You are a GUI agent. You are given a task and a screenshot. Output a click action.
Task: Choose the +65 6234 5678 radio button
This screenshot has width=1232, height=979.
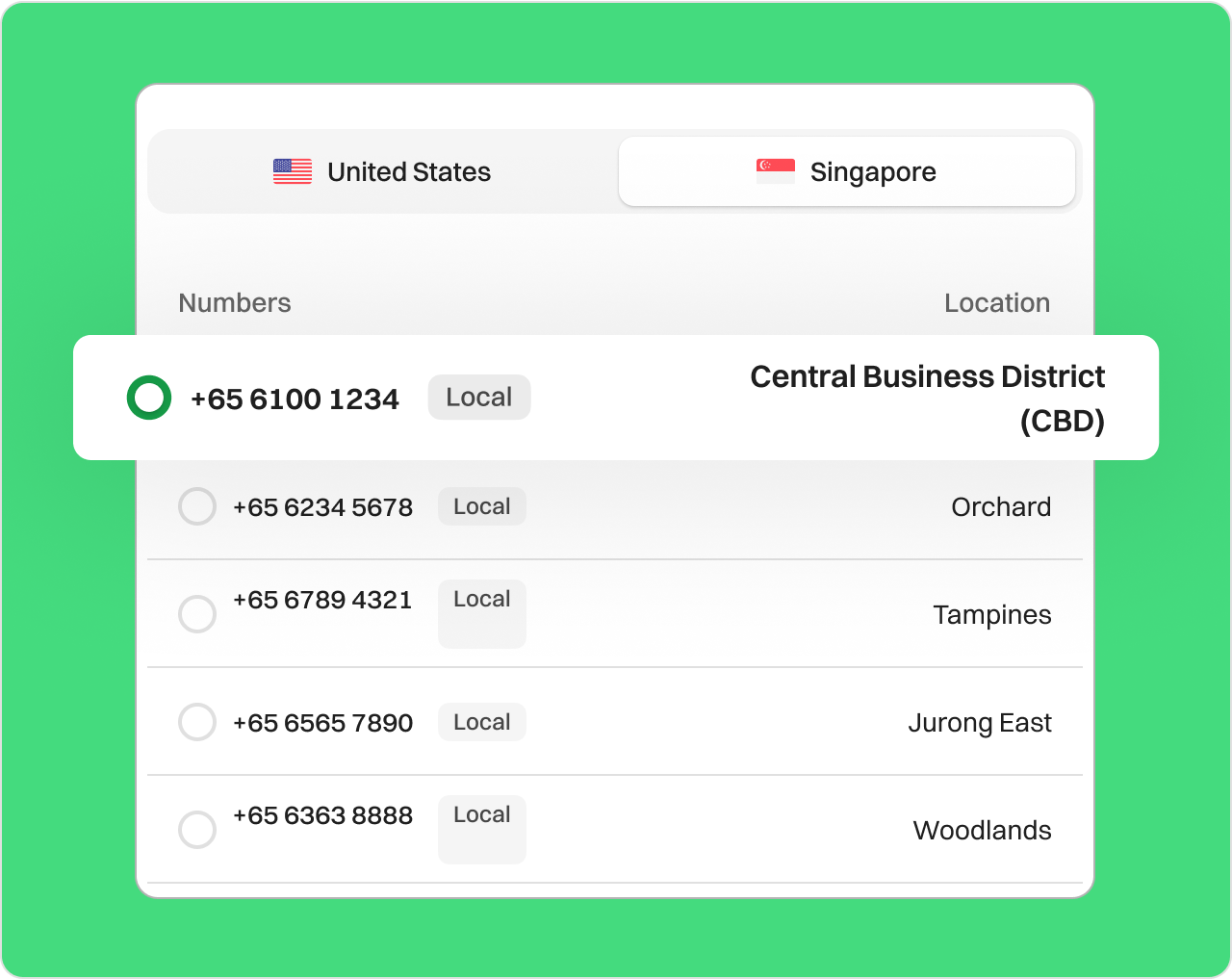(197, 506)
